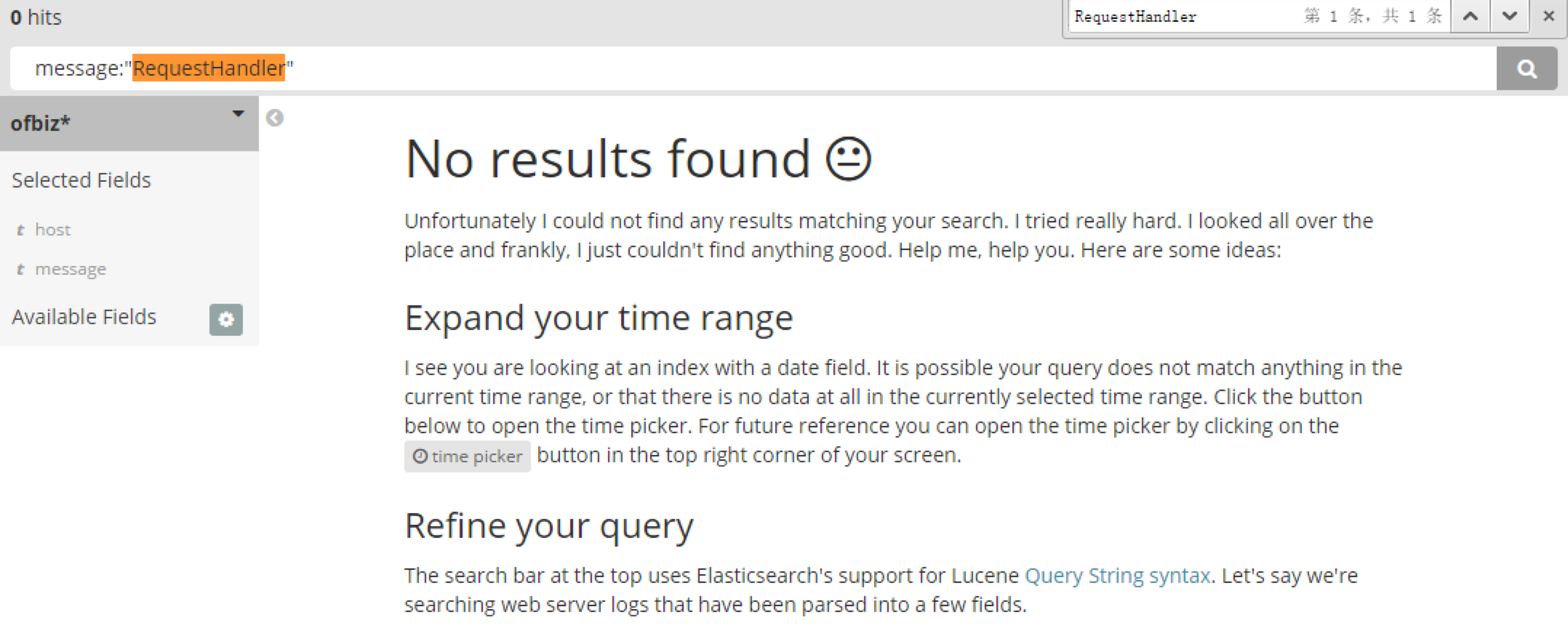Click the 0 hits counter
Viewport: 1568px width, 628px height.
(36, 17)
